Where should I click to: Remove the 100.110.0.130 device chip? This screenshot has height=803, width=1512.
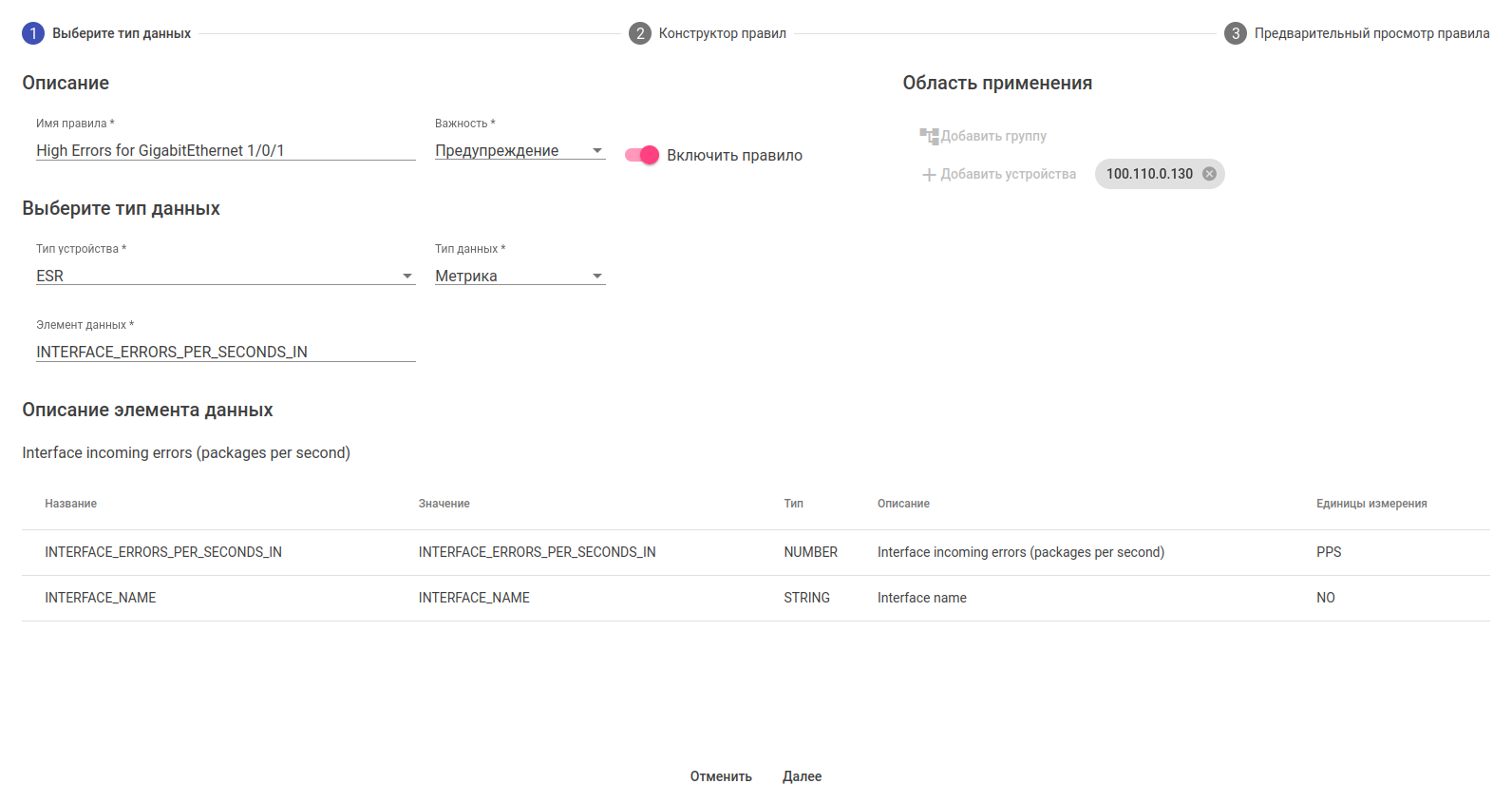click(x=1209, y=174)
